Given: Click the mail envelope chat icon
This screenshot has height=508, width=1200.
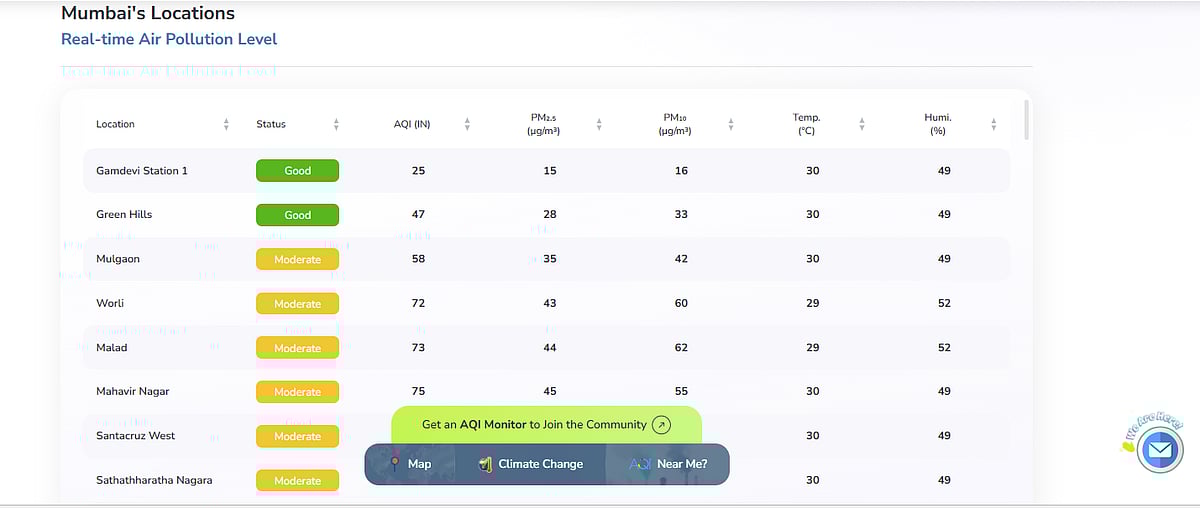Looking at the screenshot, I should [x=1159, y=449].
